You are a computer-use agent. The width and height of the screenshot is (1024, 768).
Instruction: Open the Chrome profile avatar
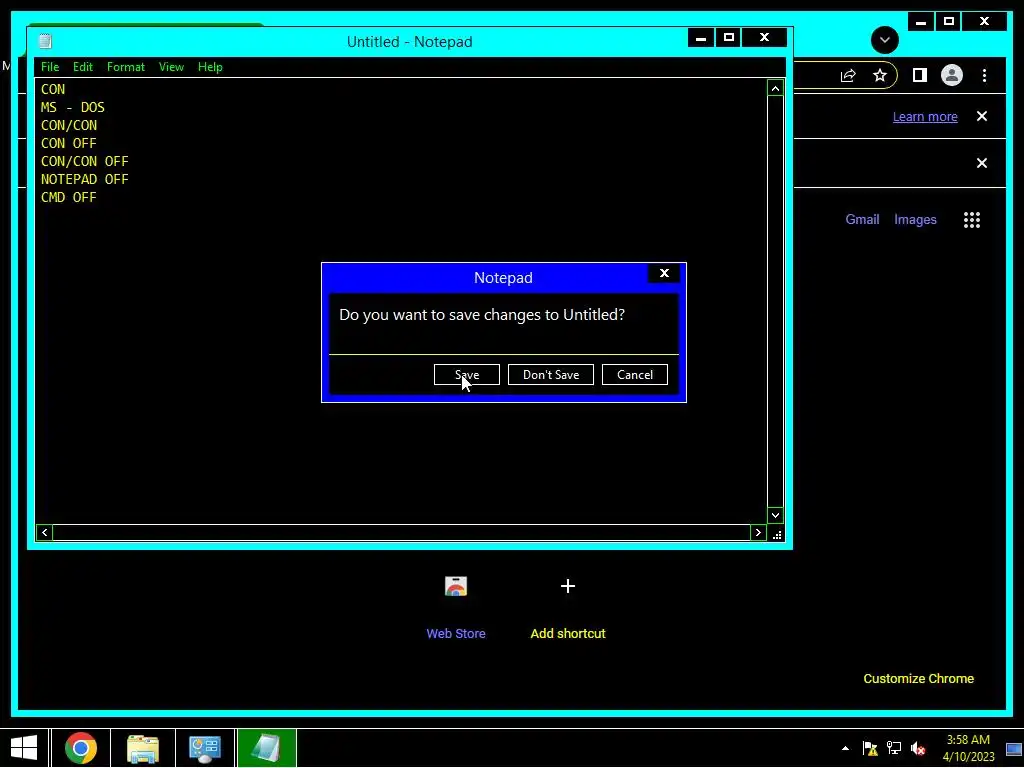tap(952, 76)
